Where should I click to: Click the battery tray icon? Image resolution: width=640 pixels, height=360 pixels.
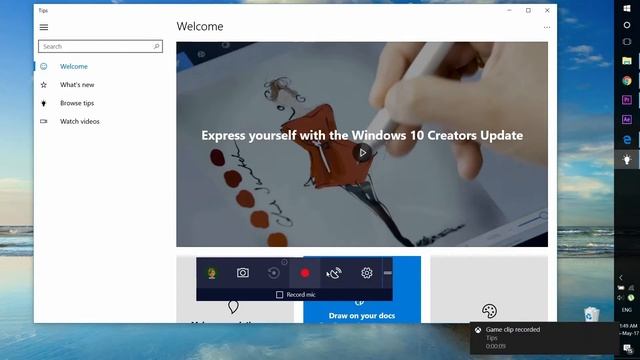tap(621, 288)
